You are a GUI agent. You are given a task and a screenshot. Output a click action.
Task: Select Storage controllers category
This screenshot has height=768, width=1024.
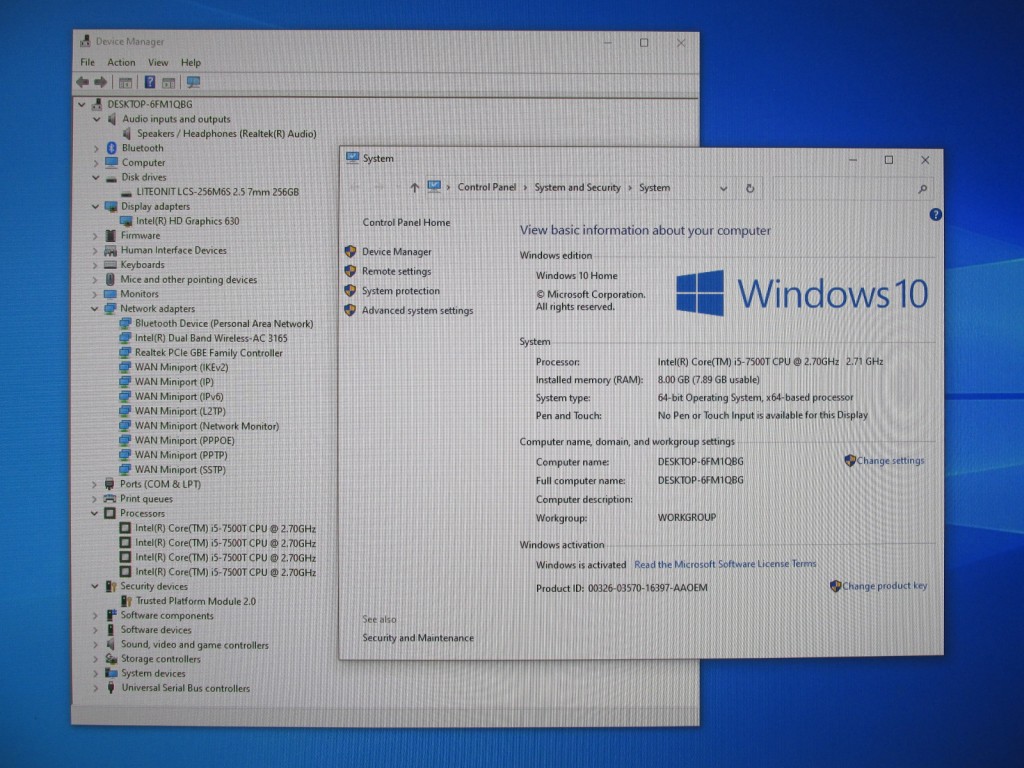point(161,660)
